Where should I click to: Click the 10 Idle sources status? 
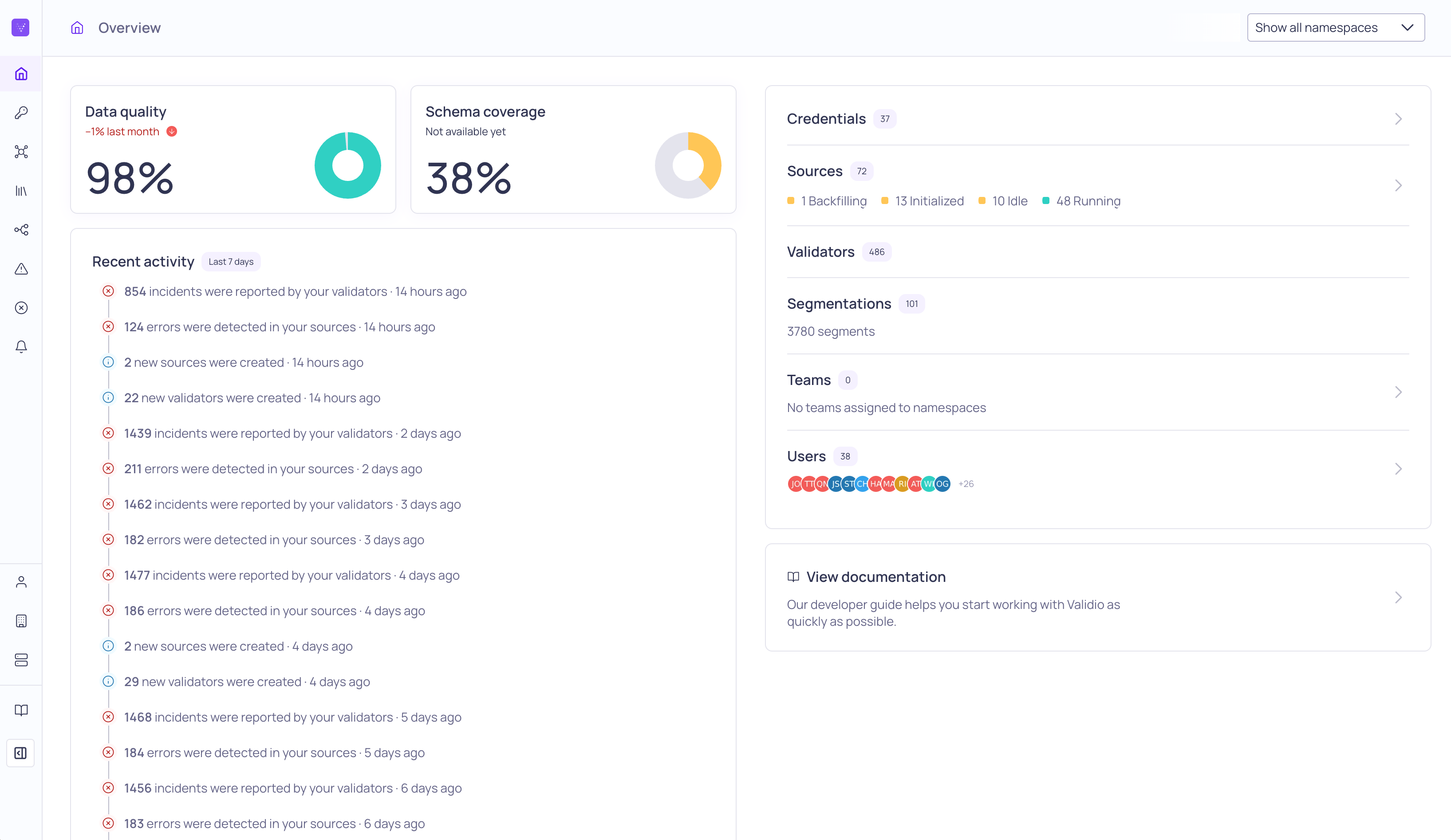pos(1003,201)
